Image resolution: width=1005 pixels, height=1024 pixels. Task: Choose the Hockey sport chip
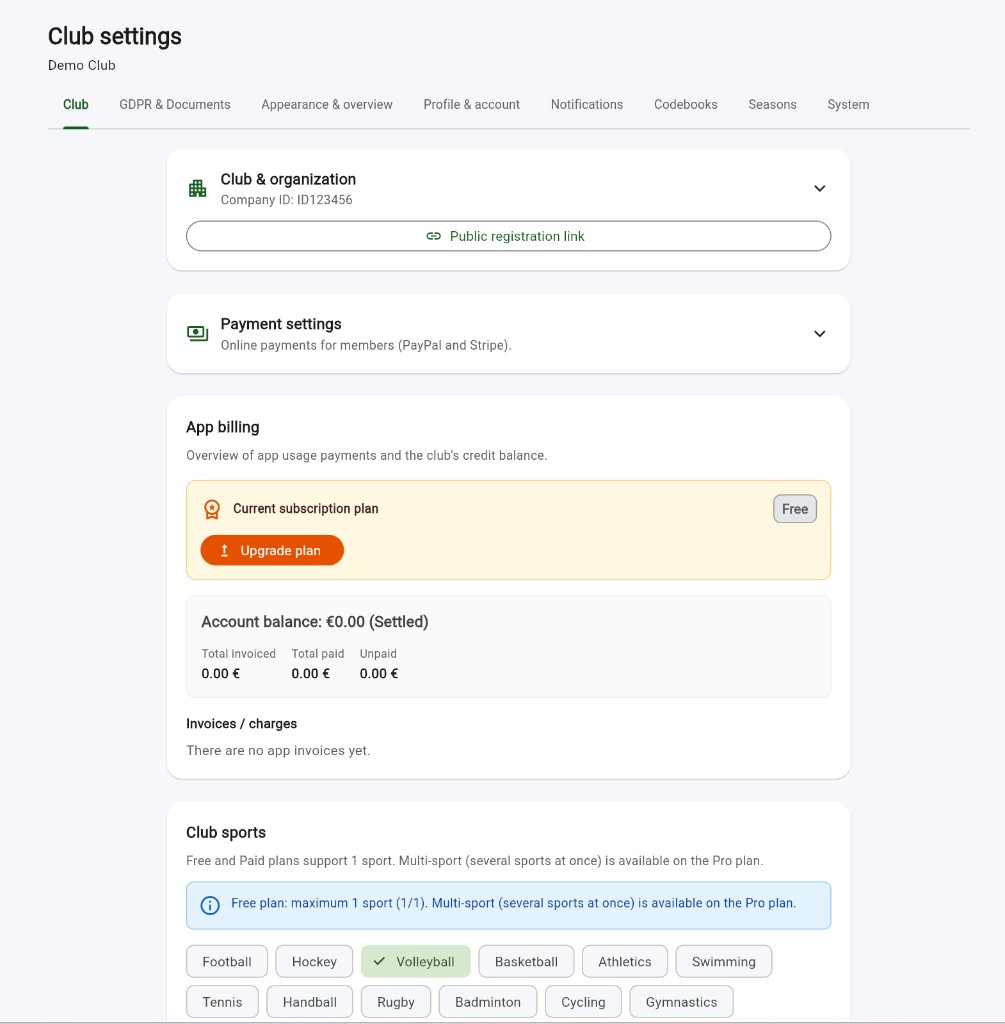coord(314,961)
